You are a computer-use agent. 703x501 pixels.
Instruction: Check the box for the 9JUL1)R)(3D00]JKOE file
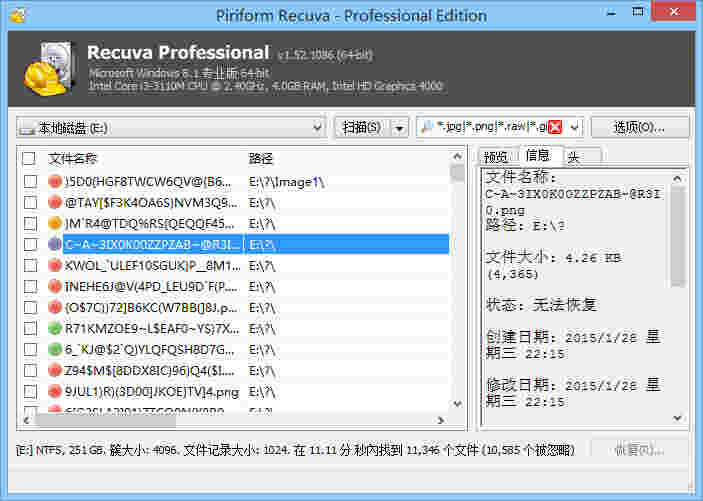coord(30,392)
